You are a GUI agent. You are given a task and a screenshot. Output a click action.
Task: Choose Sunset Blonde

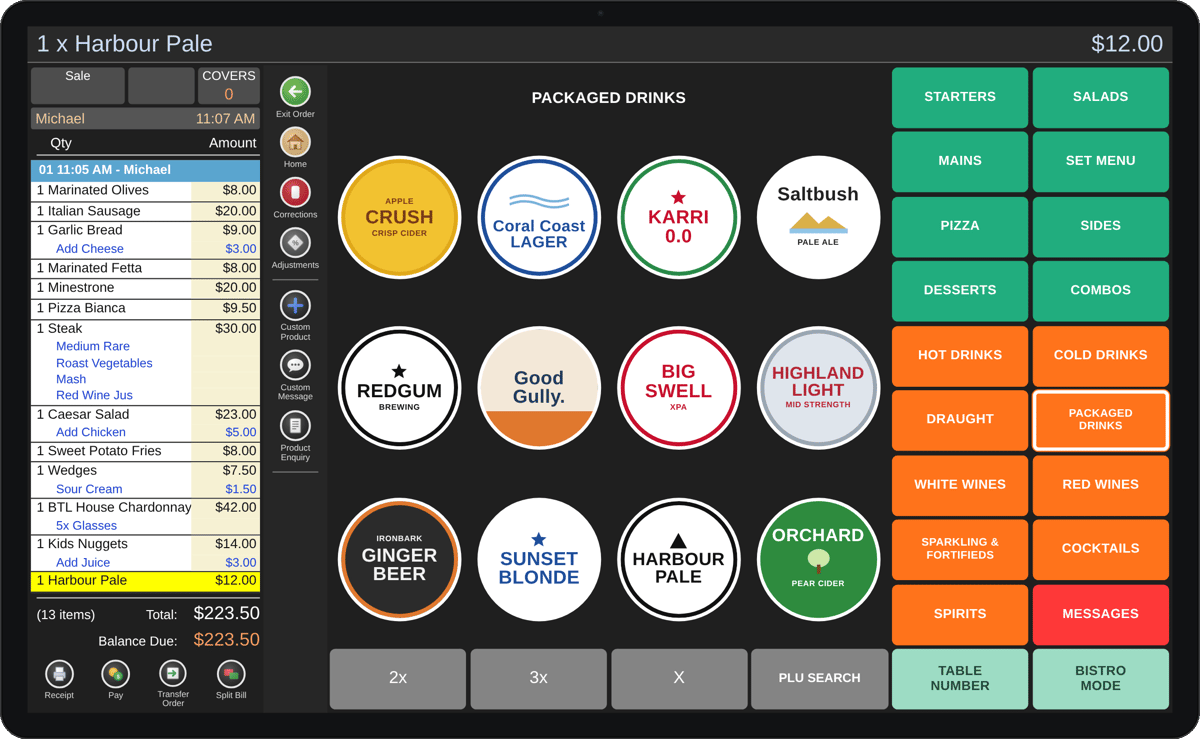[x=539, y=559]
